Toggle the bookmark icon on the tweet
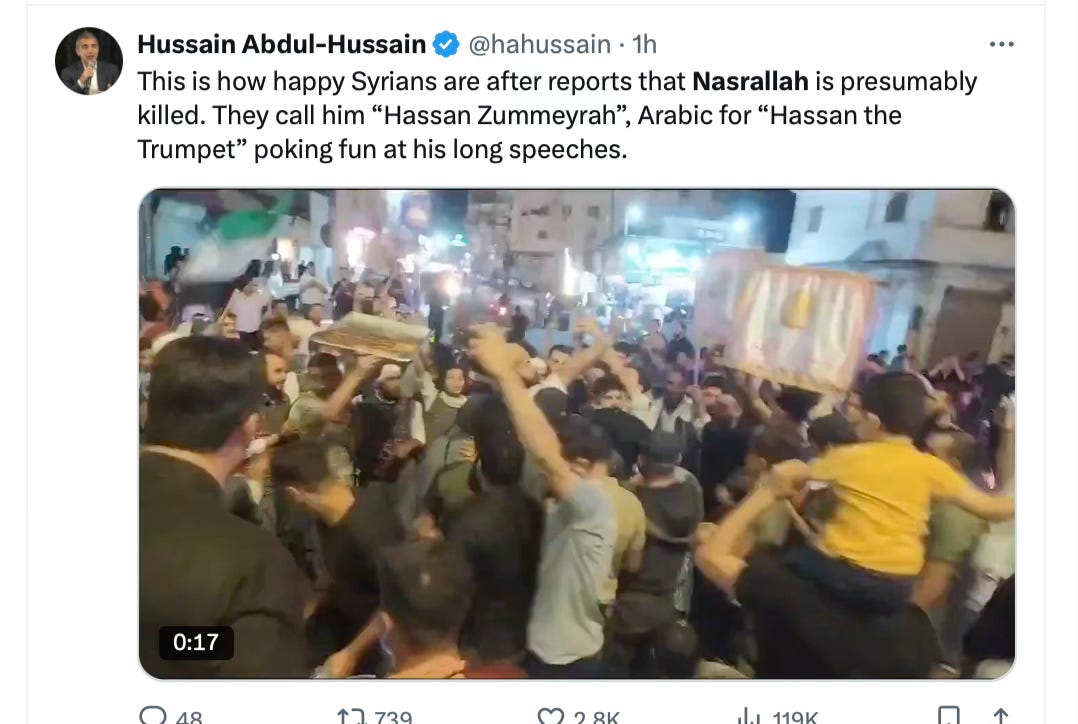This screenshot has width=1078, height=724. (x=949, y=716)
